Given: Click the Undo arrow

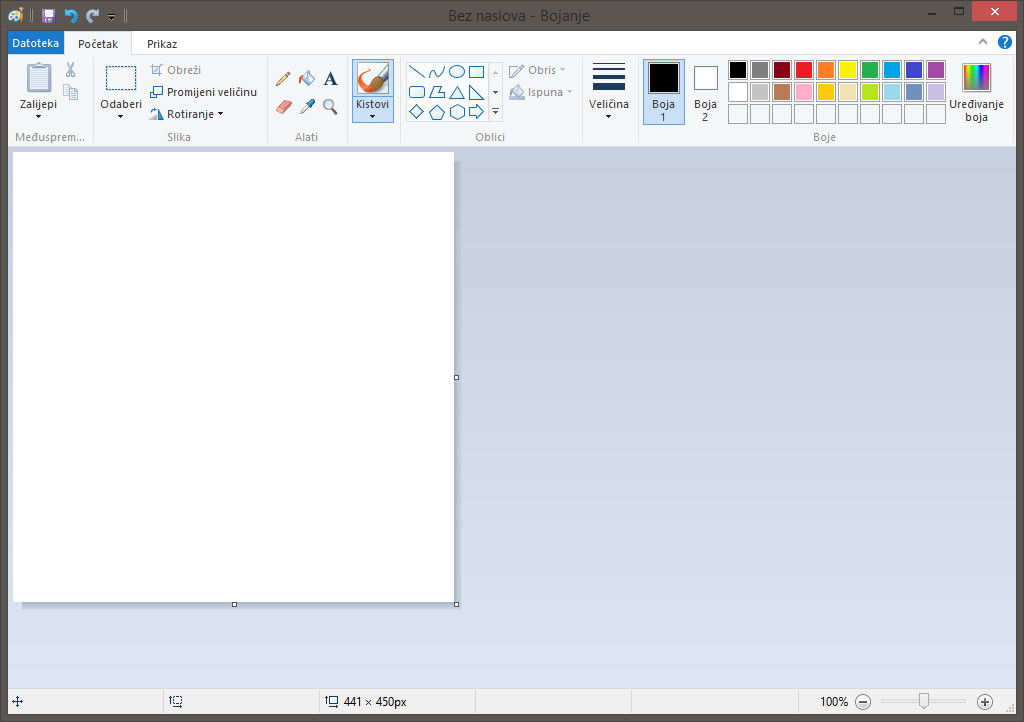Looking at the screenshot, I should click(71, 15).
